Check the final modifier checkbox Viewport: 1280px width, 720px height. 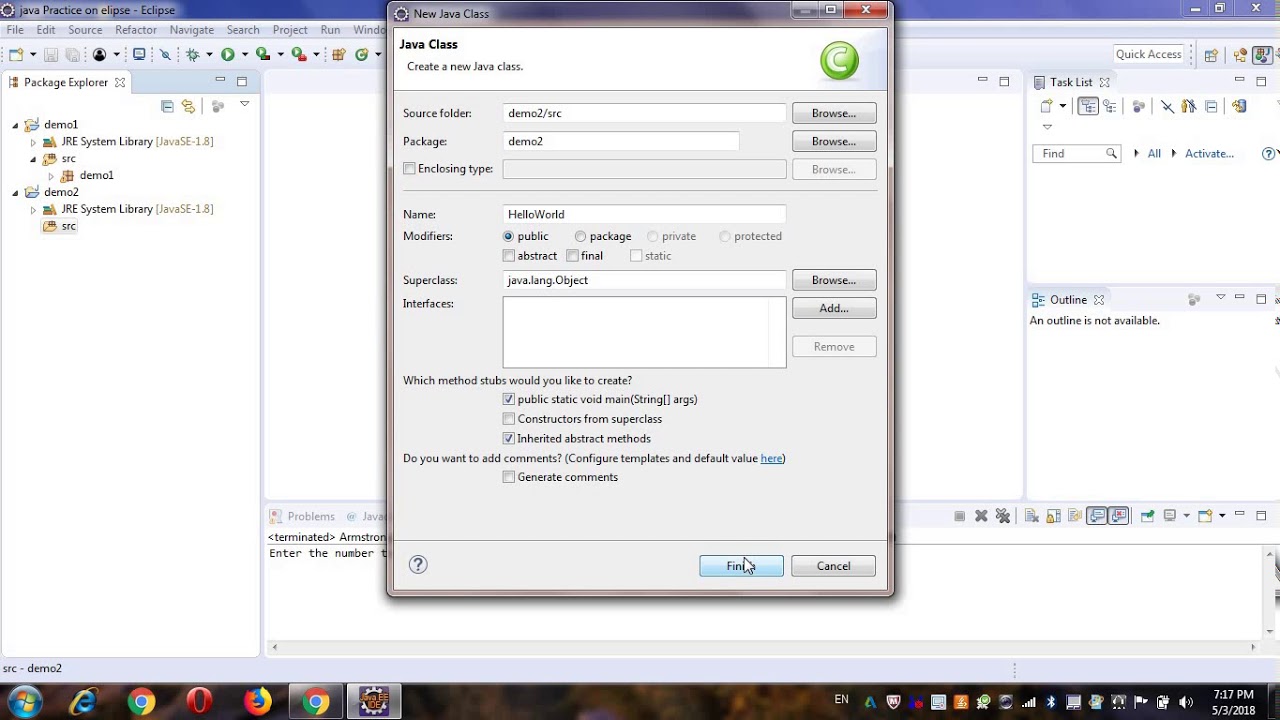[x=572, y=256]
